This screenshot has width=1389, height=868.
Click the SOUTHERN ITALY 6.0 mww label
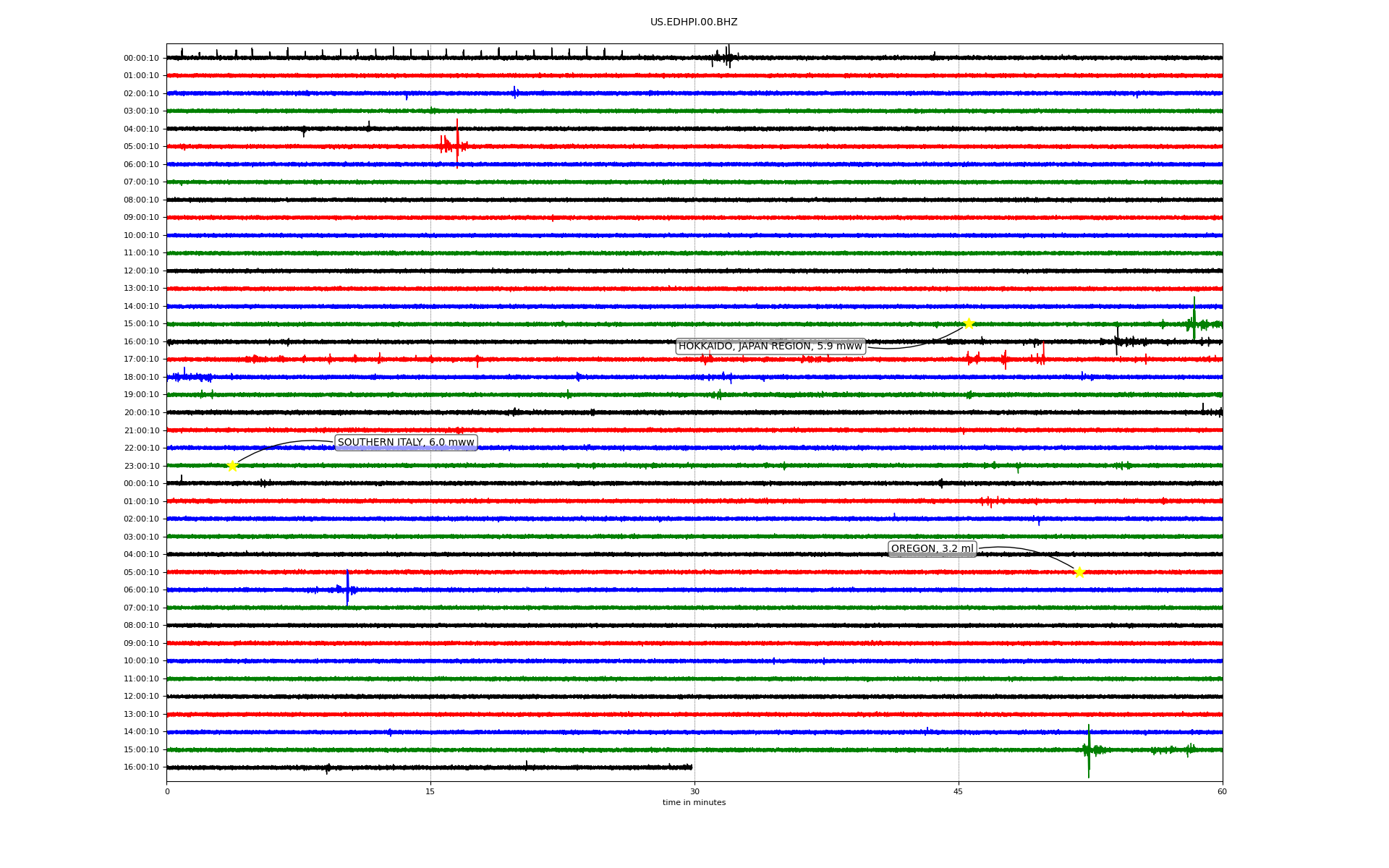406,443
